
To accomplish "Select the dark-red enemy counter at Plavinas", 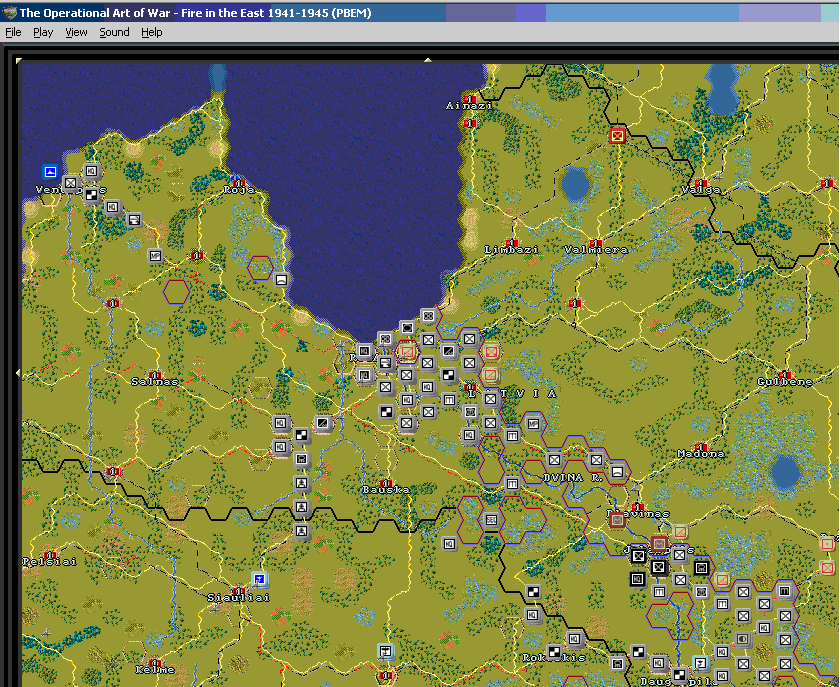I will (x=617, y=519).
